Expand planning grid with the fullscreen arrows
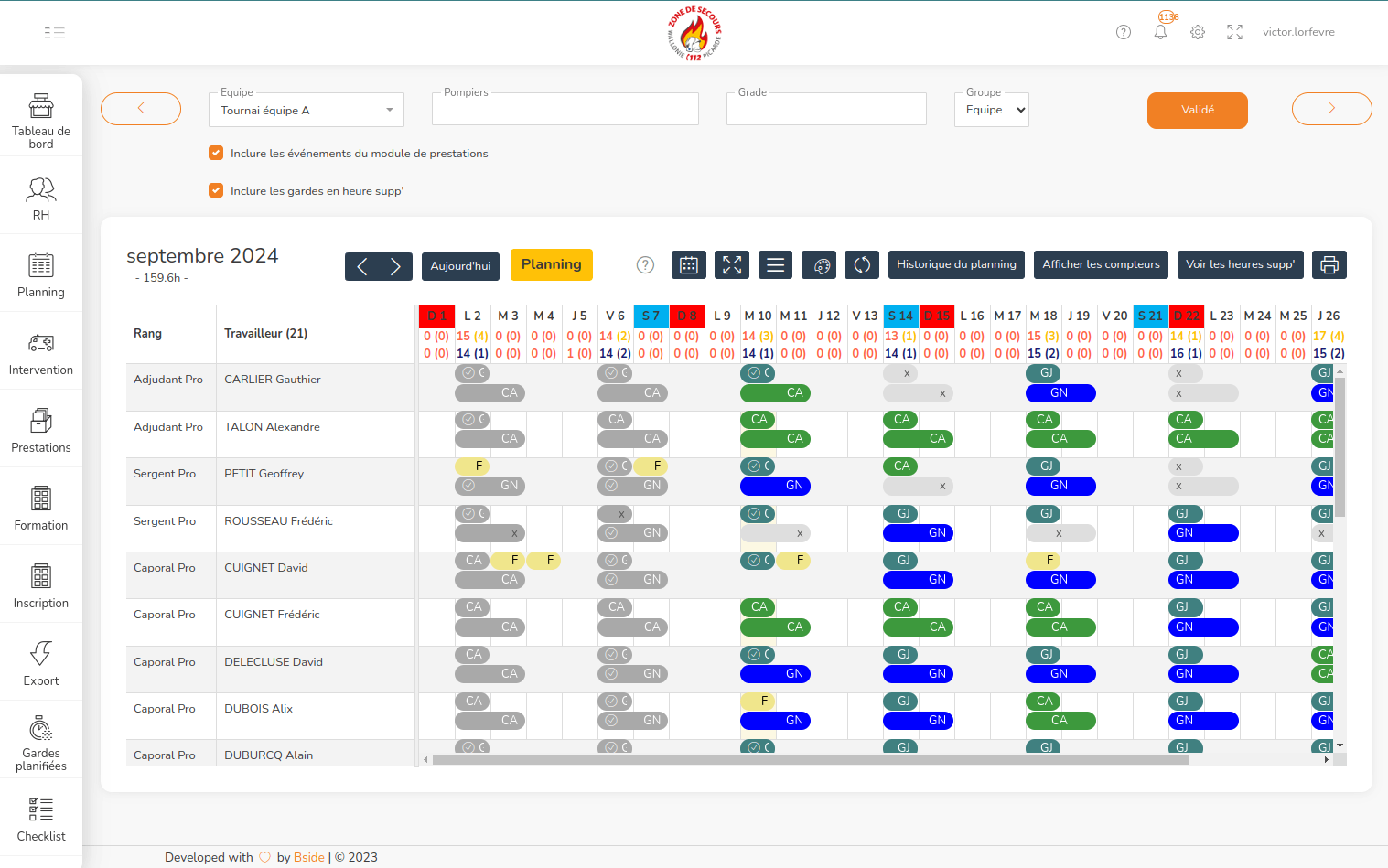The image size is (1388, 868). click(732, 265)
